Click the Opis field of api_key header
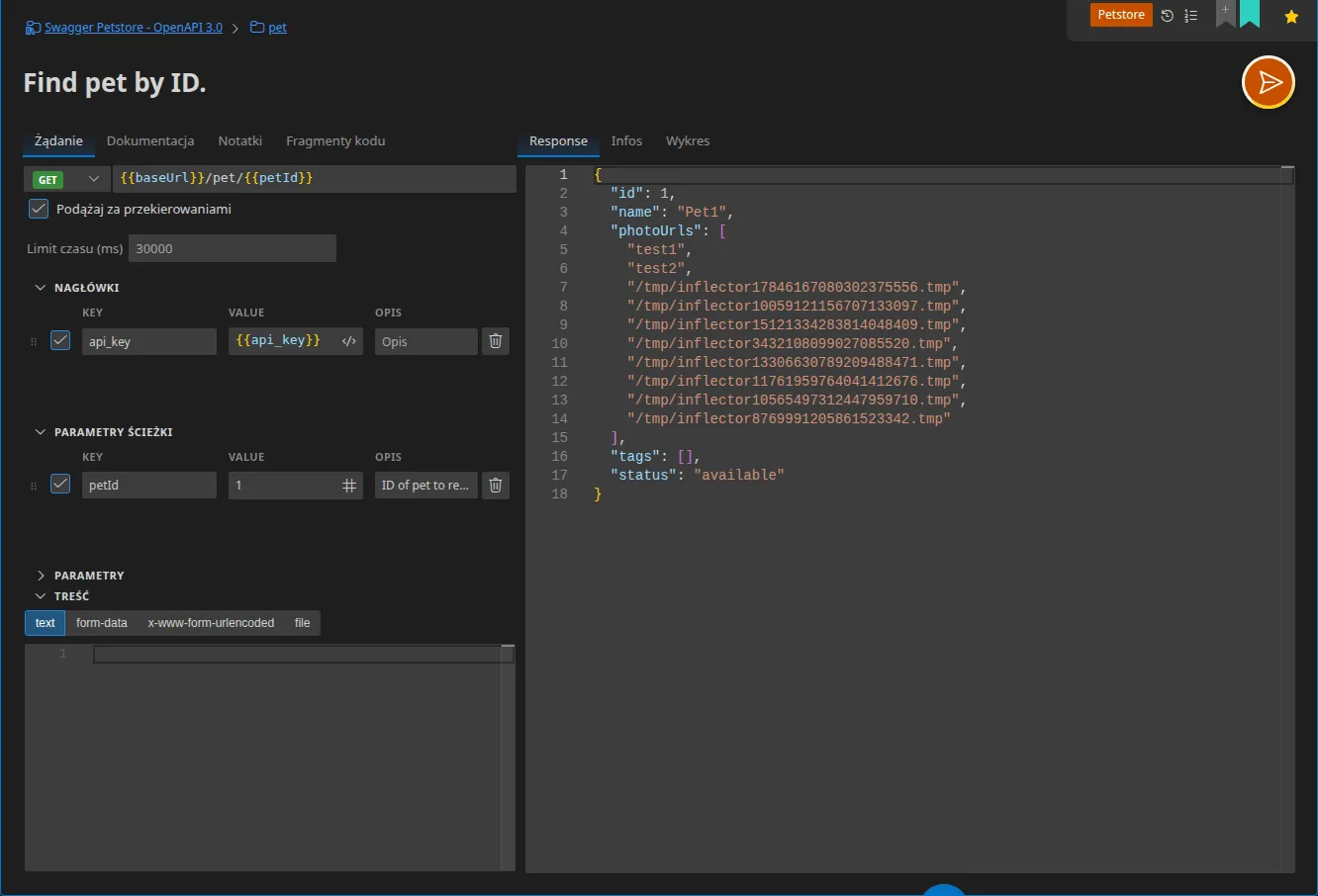The width and height of the screenshot is (1318, 896). click(426, 341)
